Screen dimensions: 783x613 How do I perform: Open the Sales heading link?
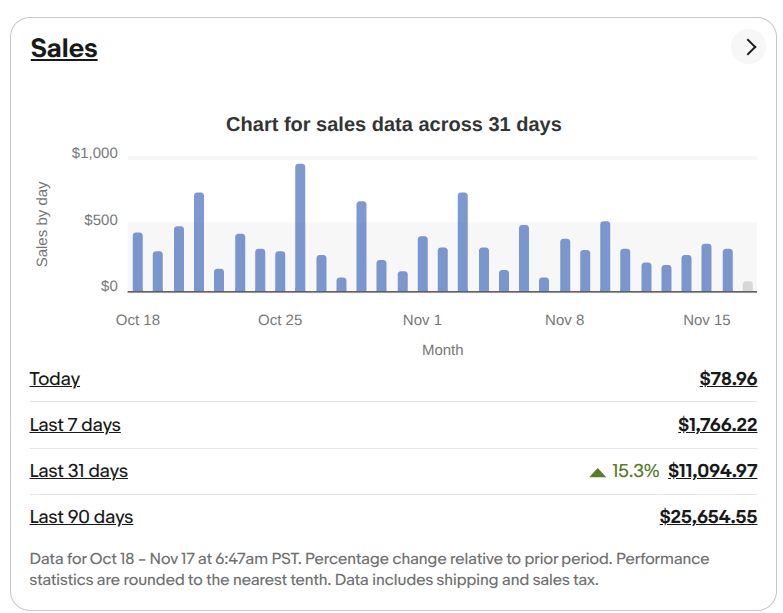click(64, 48)
